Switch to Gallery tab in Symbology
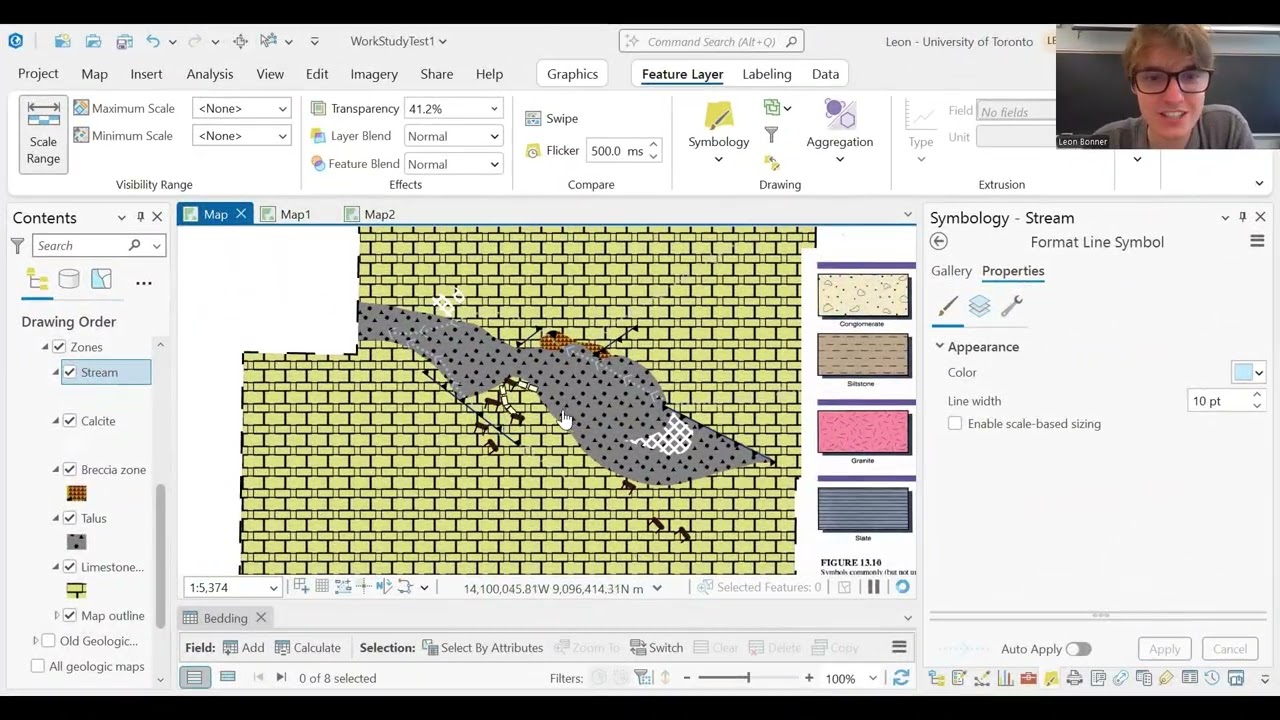Image resolution: width=1280 pixels, height=720 pixels. (951, 271)
